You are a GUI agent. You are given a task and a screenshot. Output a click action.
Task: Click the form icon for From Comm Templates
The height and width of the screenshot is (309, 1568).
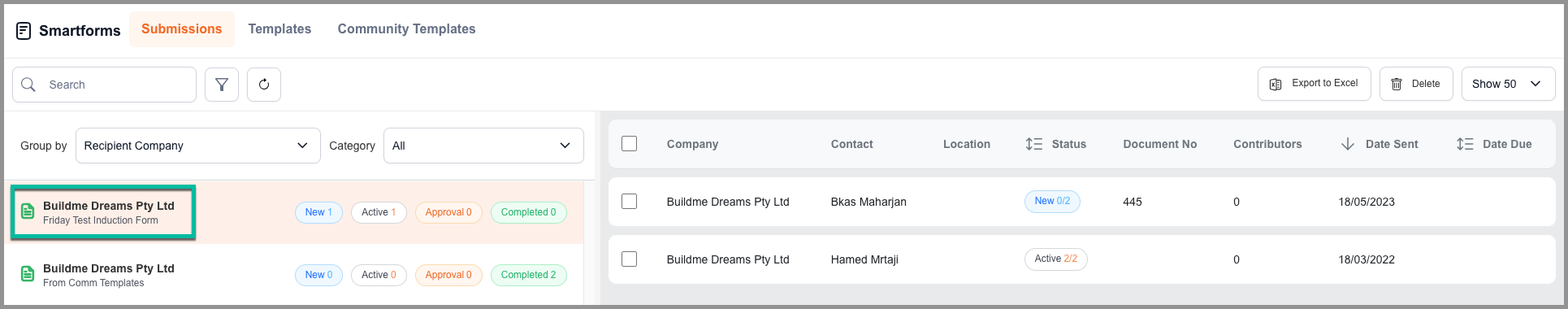(28, 275)
